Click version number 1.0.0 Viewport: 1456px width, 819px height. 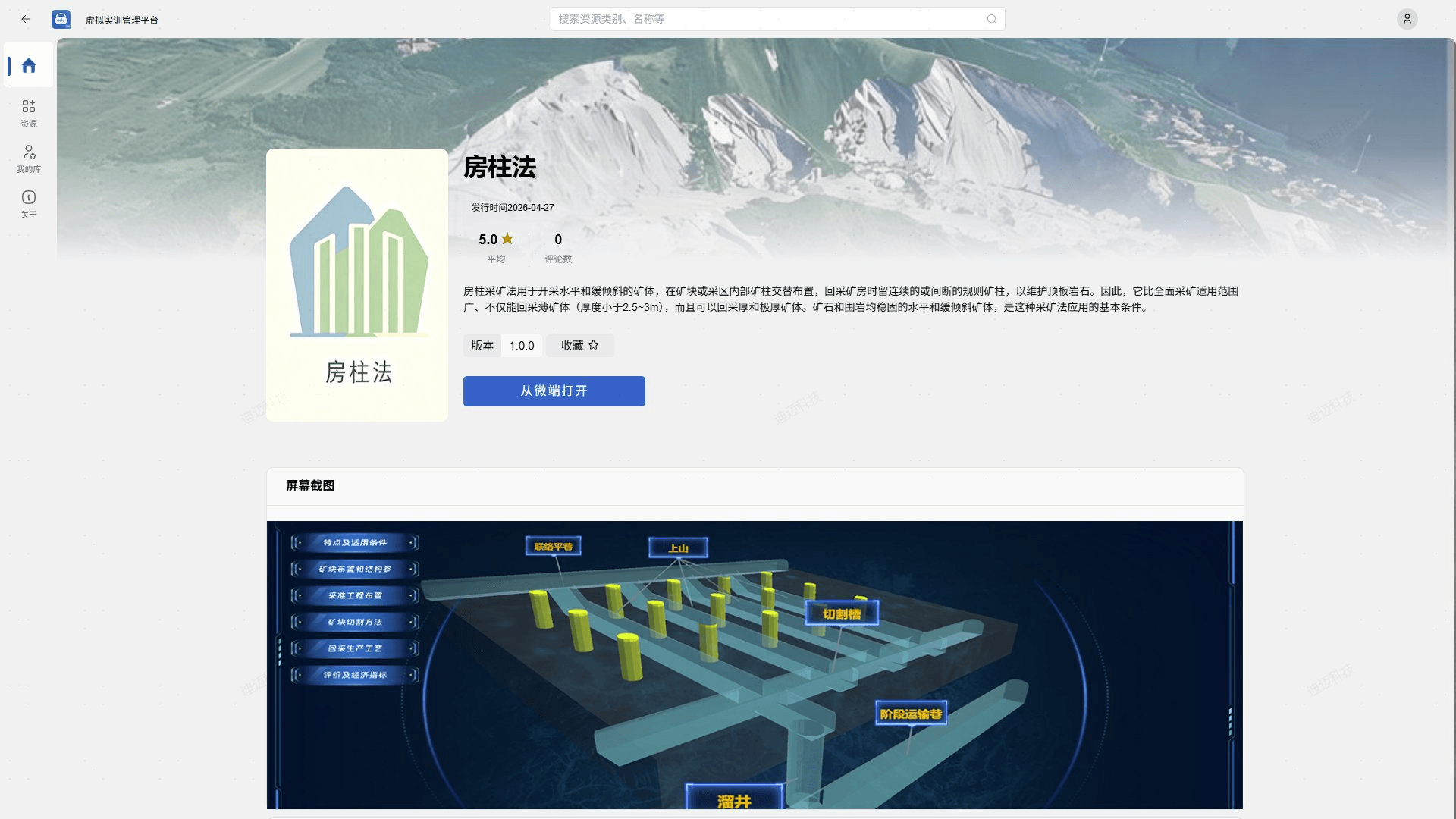[x=522, y=345]
